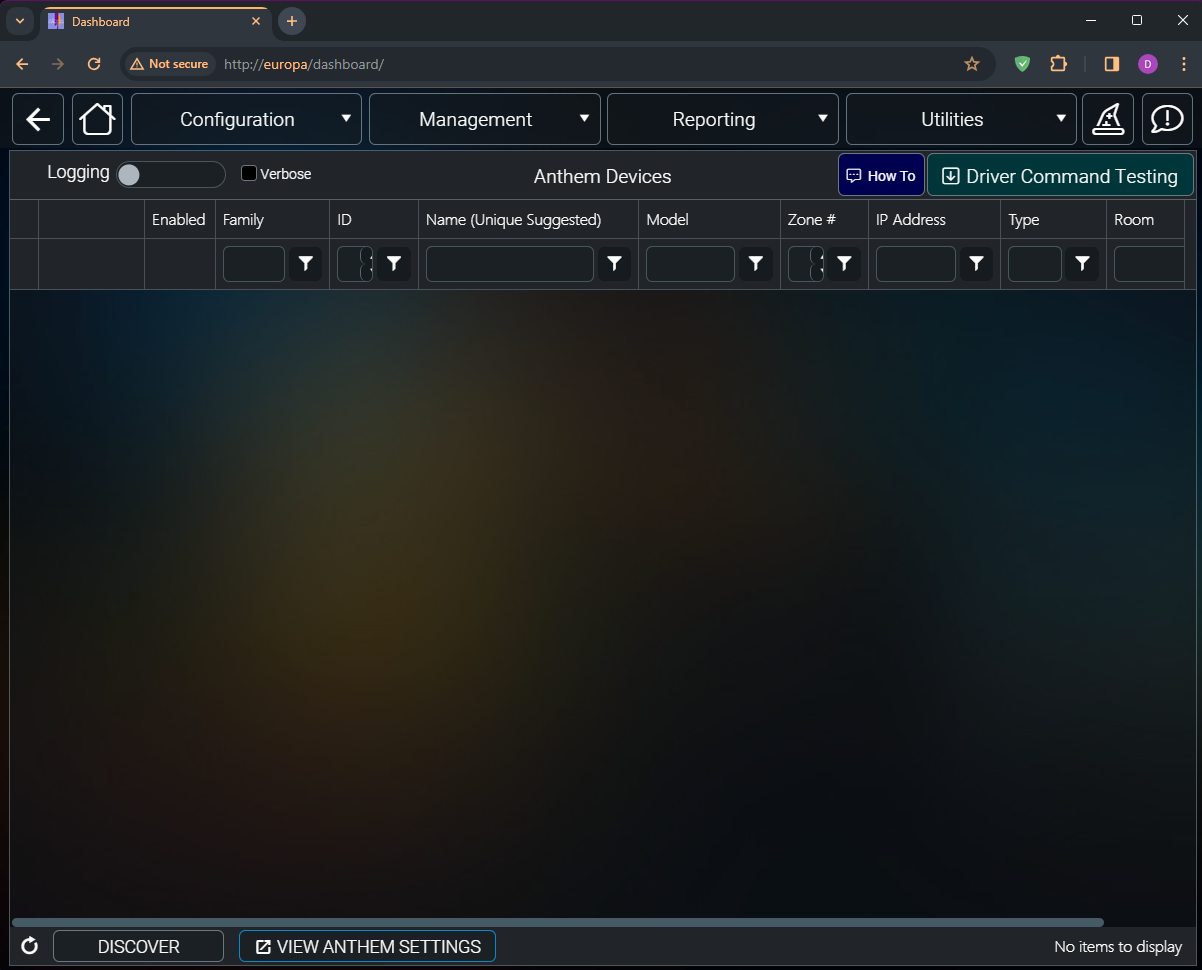Viewport: 1202px width, 970px height.
Task: Close the Dashboard browser tab
Action: click(x=256, y=21)
